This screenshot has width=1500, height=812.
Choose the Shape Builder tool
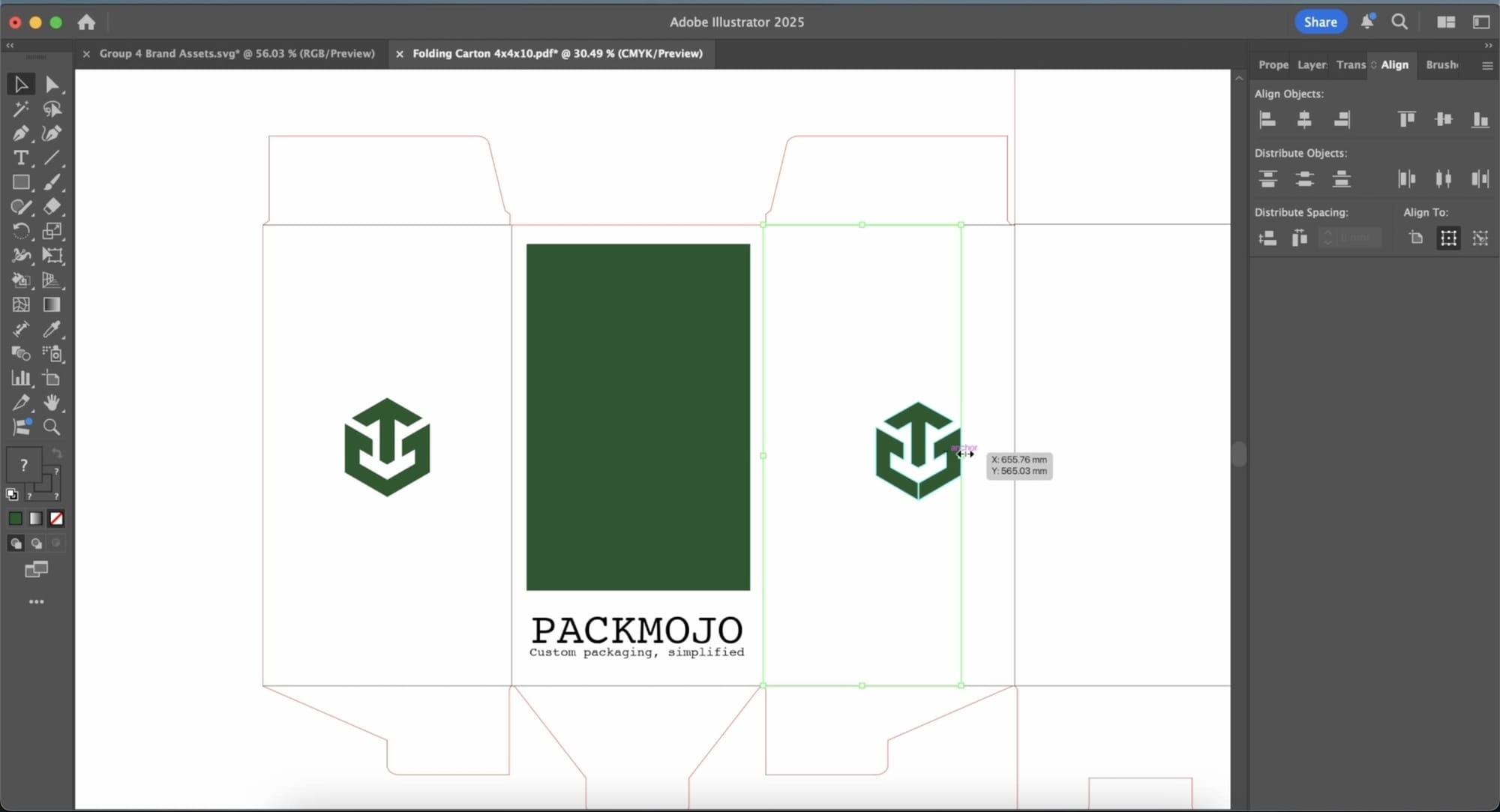click(21, 280)
